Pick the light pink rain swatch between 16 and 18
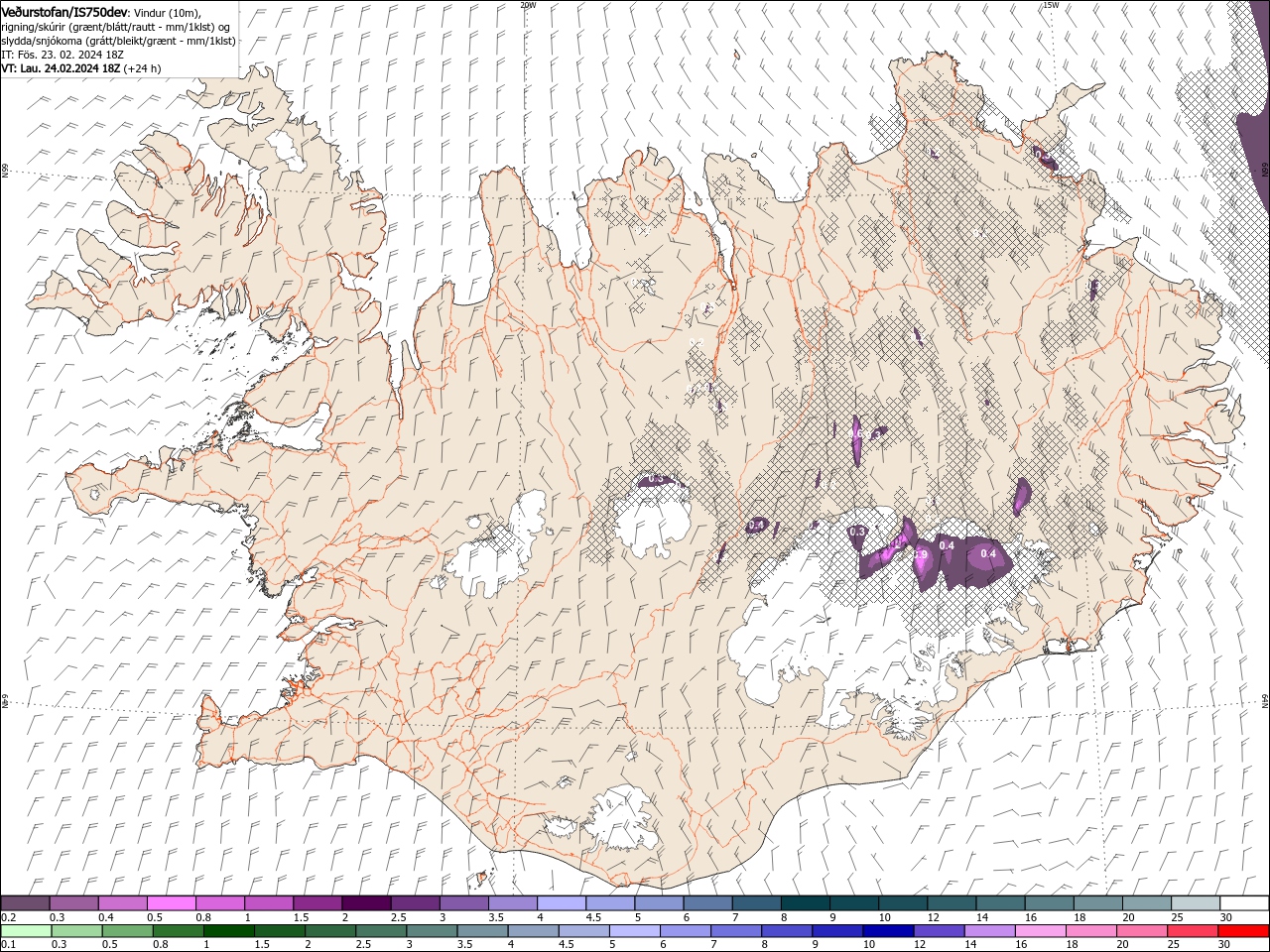This screenshot has width=1270, height=952. click(x=1040, y=931)
